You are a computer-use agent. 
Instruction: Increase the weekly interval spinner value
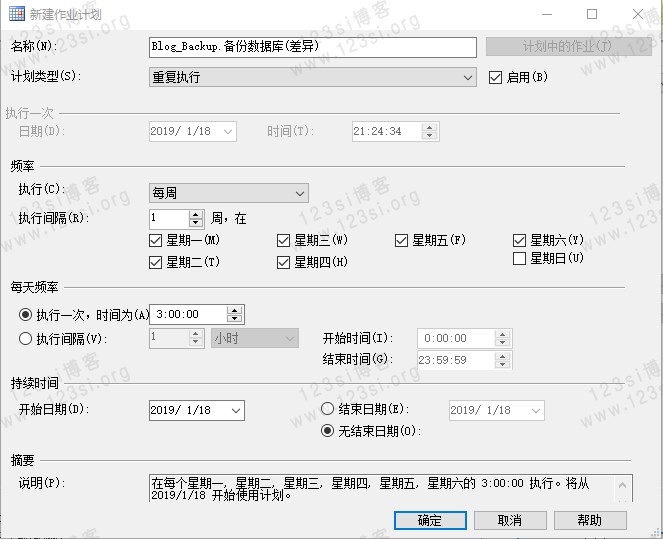[196, 213]
